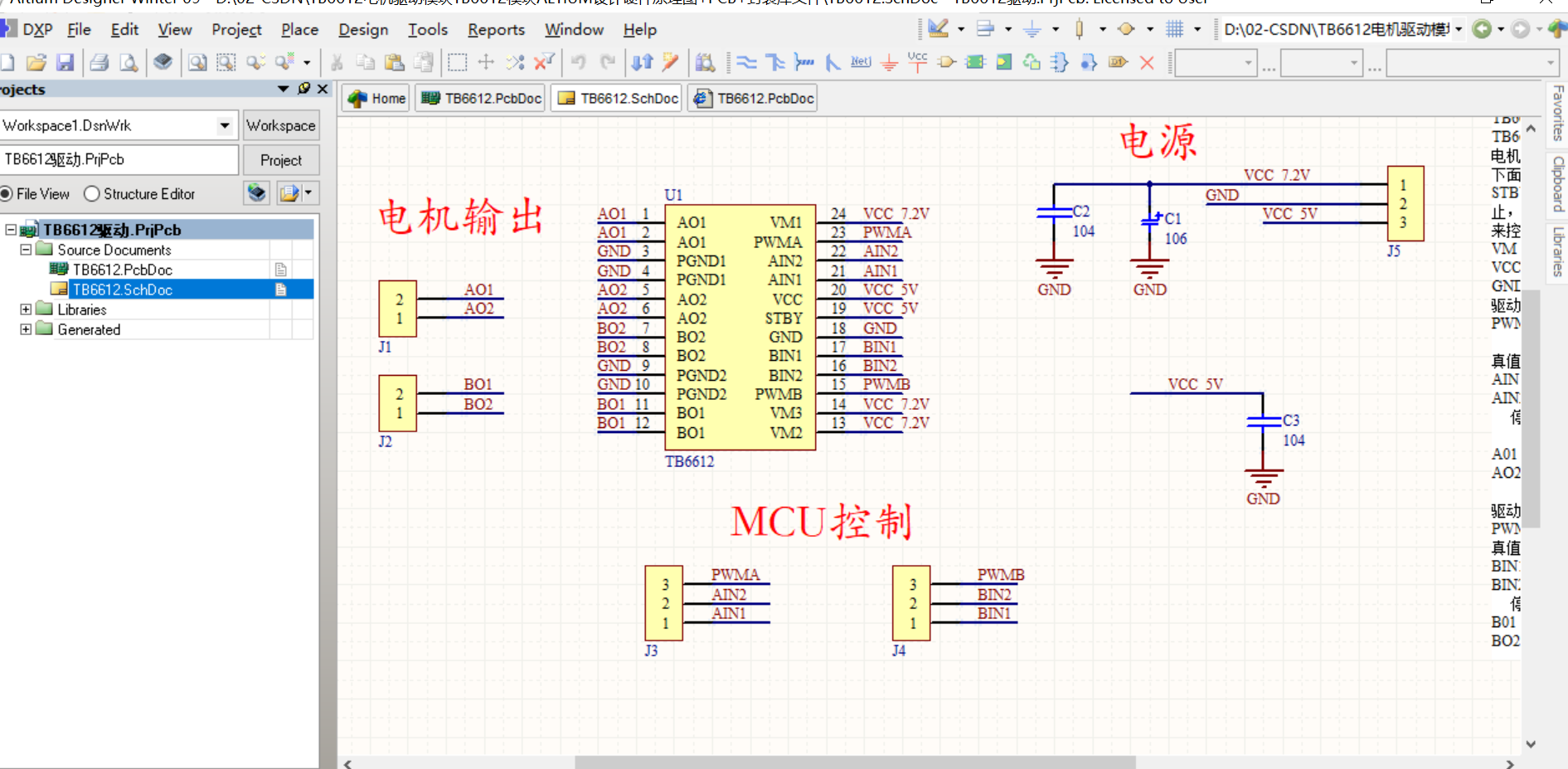Pin the Projects panel
The image size is (1568, 769).
304,89
